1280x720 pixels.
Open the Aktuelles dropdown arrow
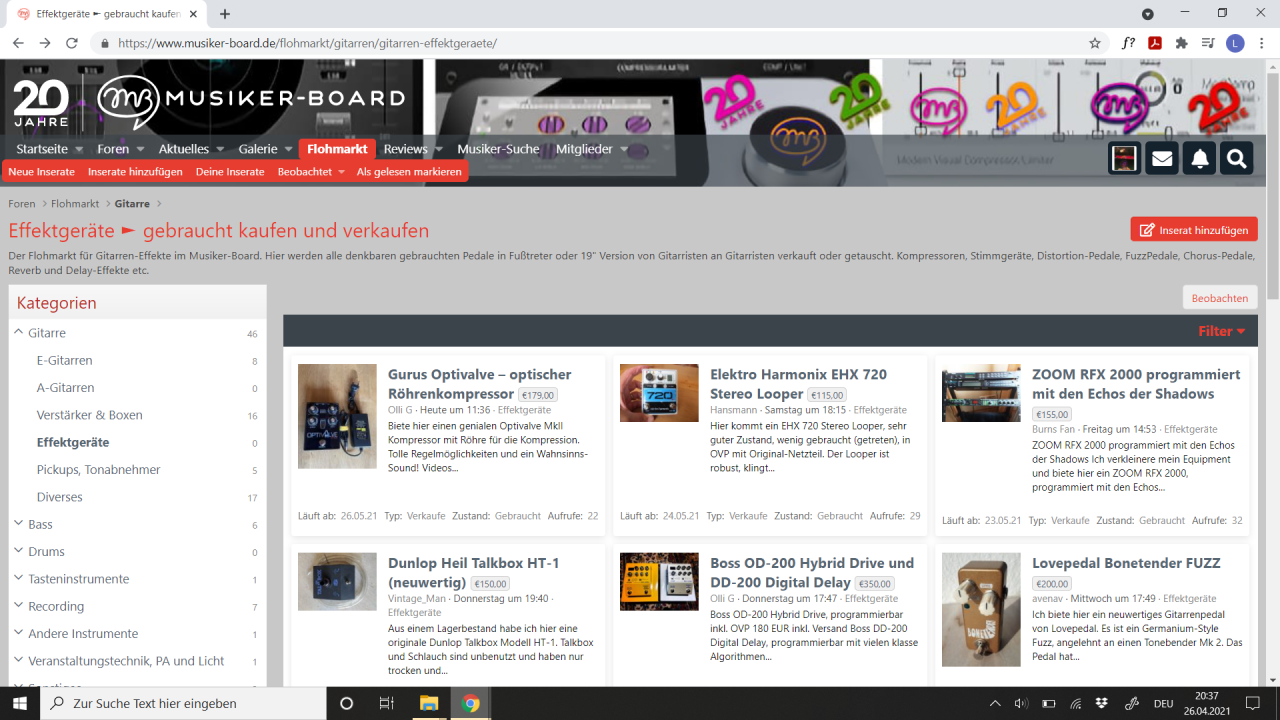tap(221, 149)
